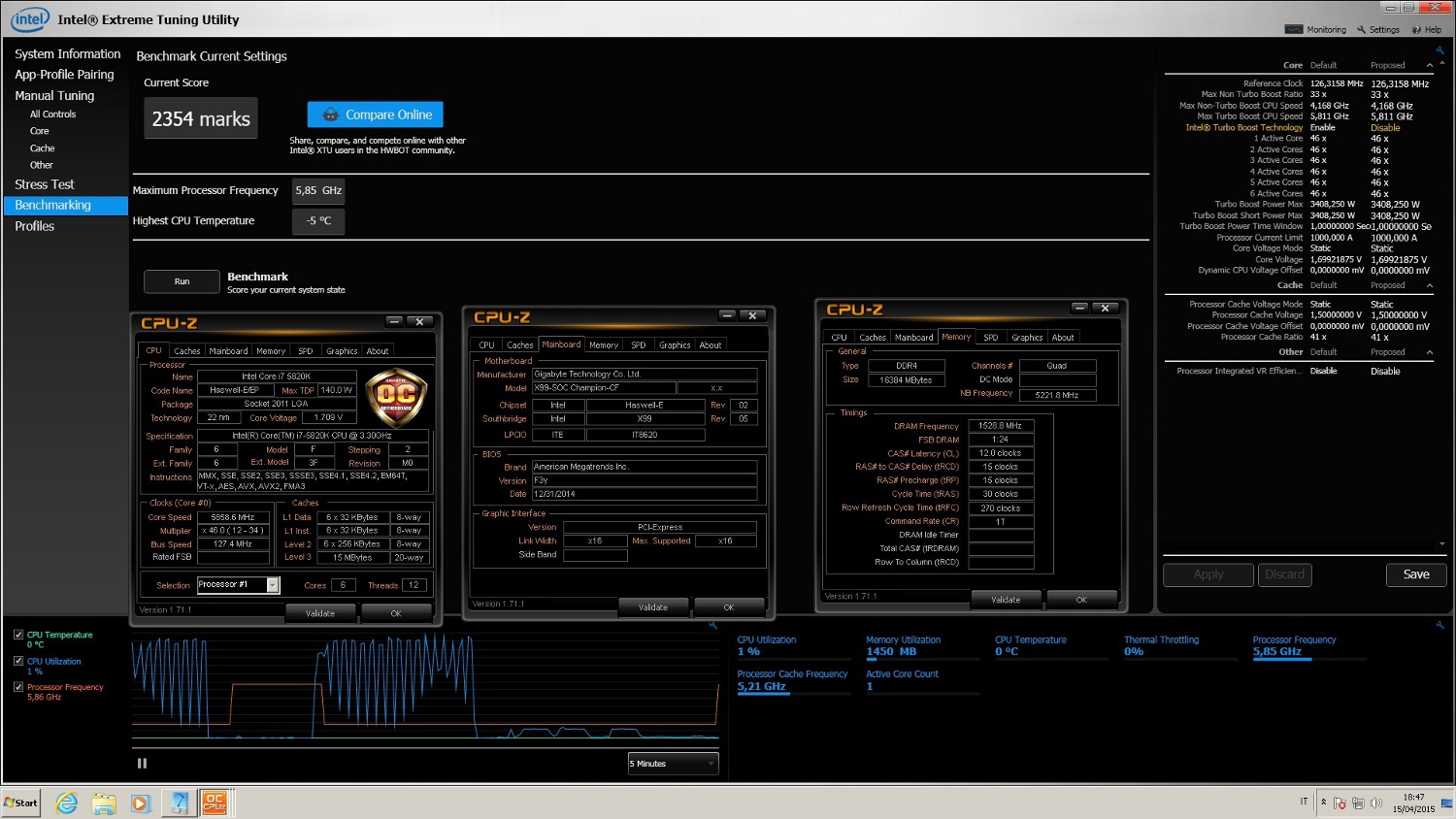Open Profiles section in sidebar
This screenshot has width=1456, height=819.
34,226
